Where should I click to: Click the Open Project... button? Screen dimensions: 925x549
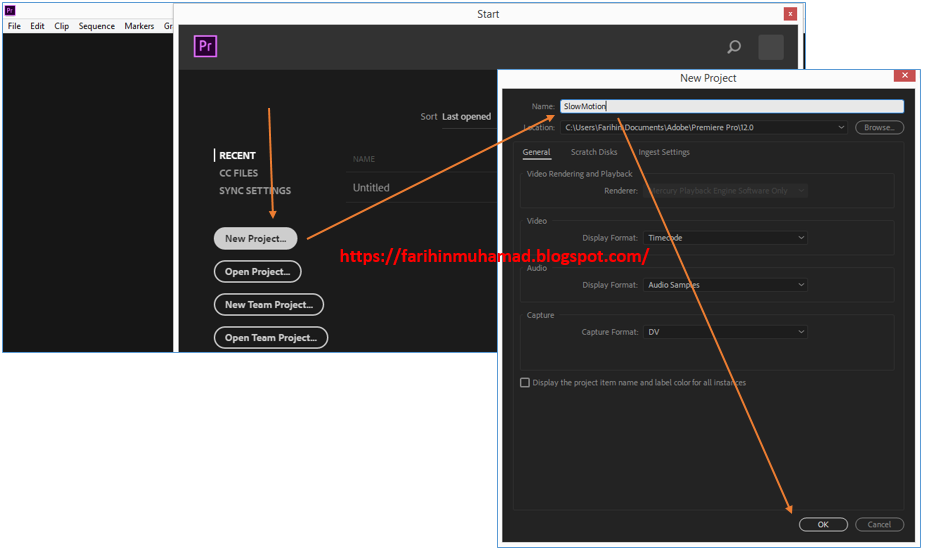click(x=257, y=271)
